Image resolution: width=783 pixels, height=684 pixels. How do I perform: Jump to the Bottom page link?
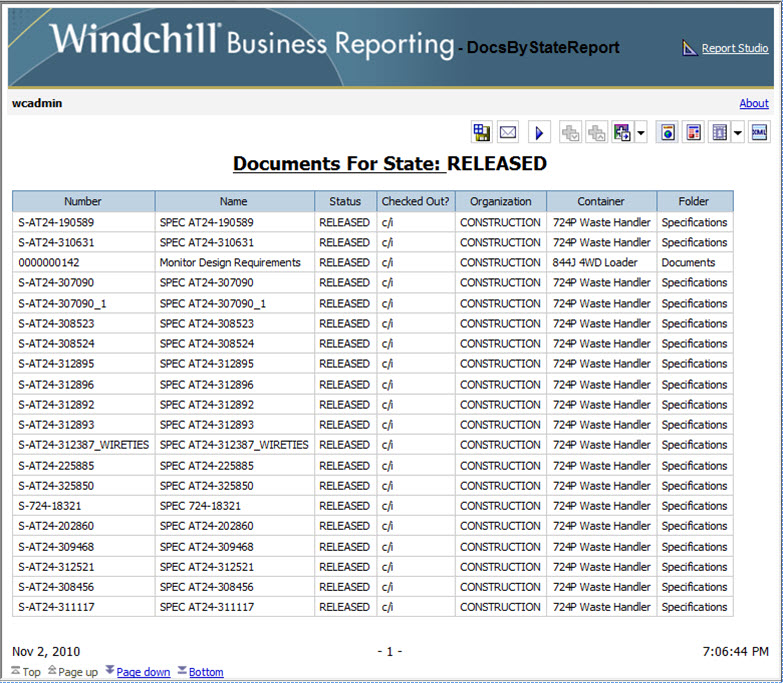(x=206, y=672)
